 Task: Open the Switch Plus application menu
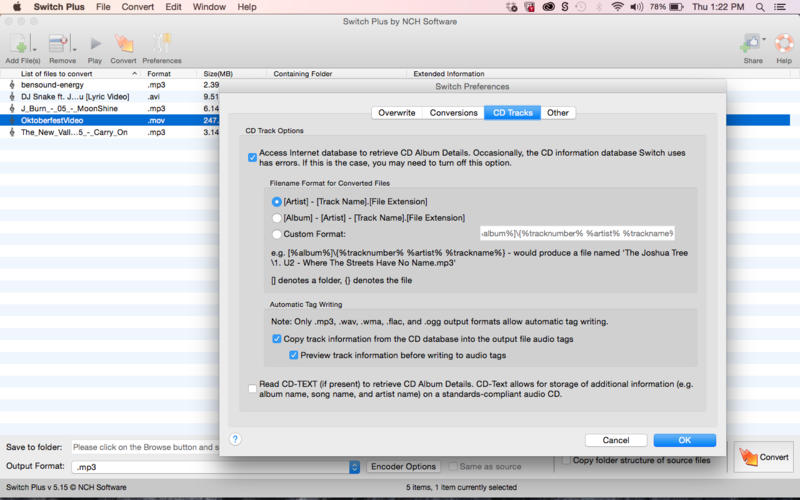coord(59,7)
